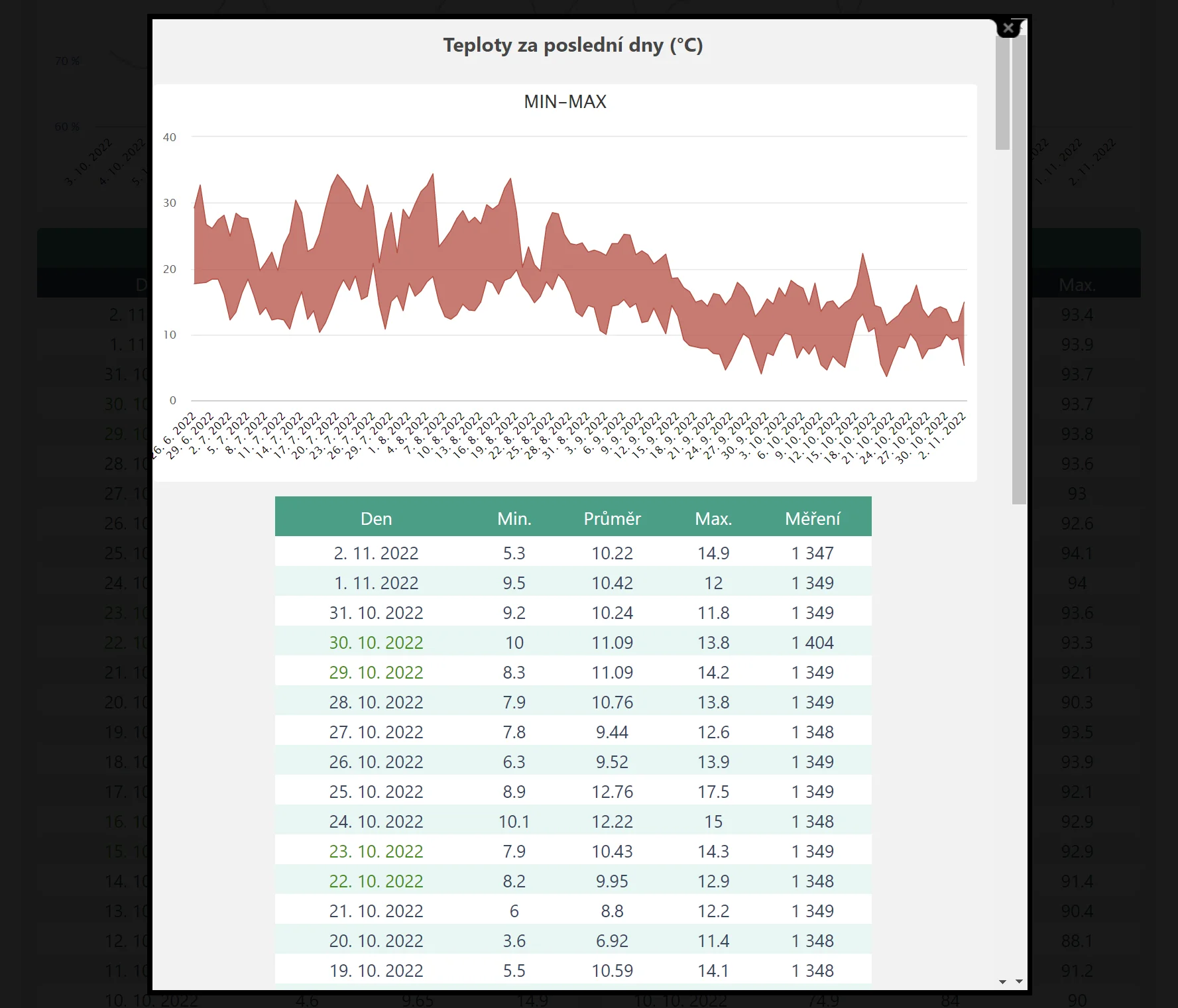
Task: Open the green date 22. 10. 2022
Action: (376, 881)
